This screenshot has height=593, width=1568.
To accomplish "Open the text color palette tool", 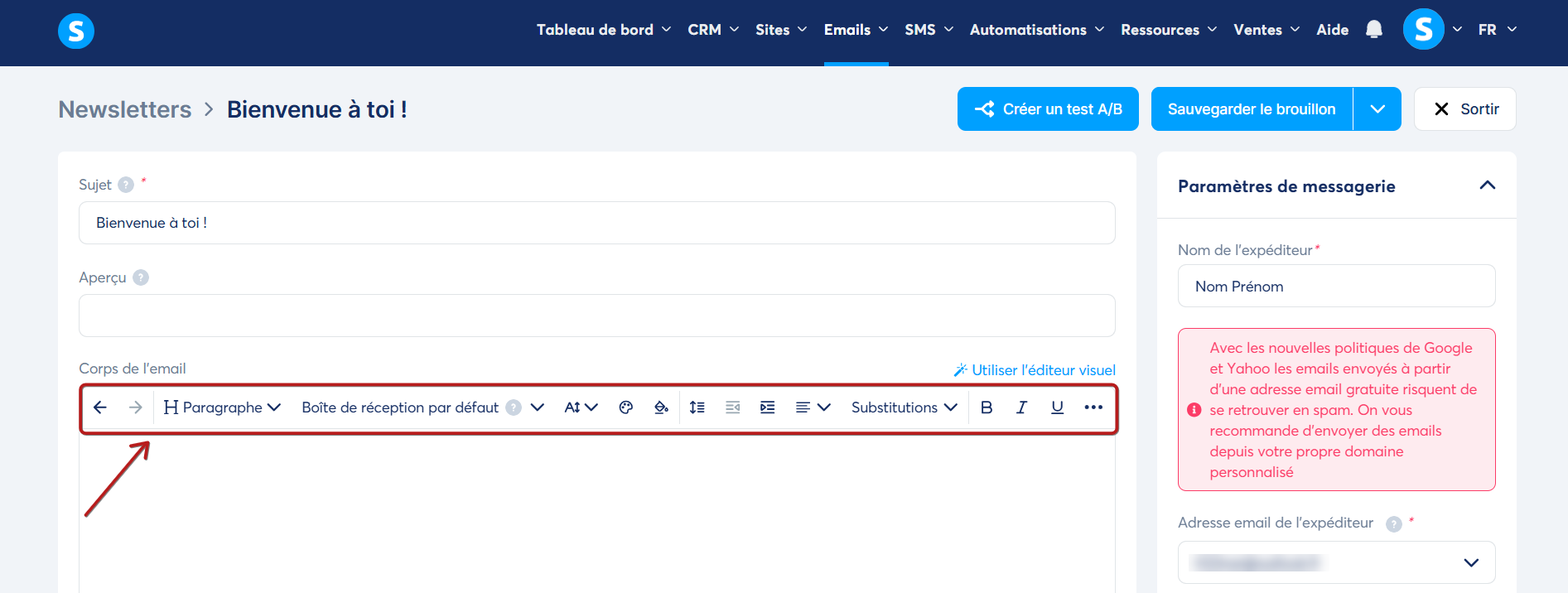I will pyautogui.click(x=626, y=407).
